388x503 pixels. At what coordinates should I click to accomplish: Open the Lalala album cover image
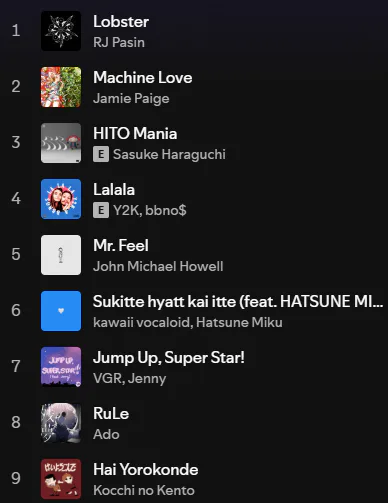tap(61, 199)
